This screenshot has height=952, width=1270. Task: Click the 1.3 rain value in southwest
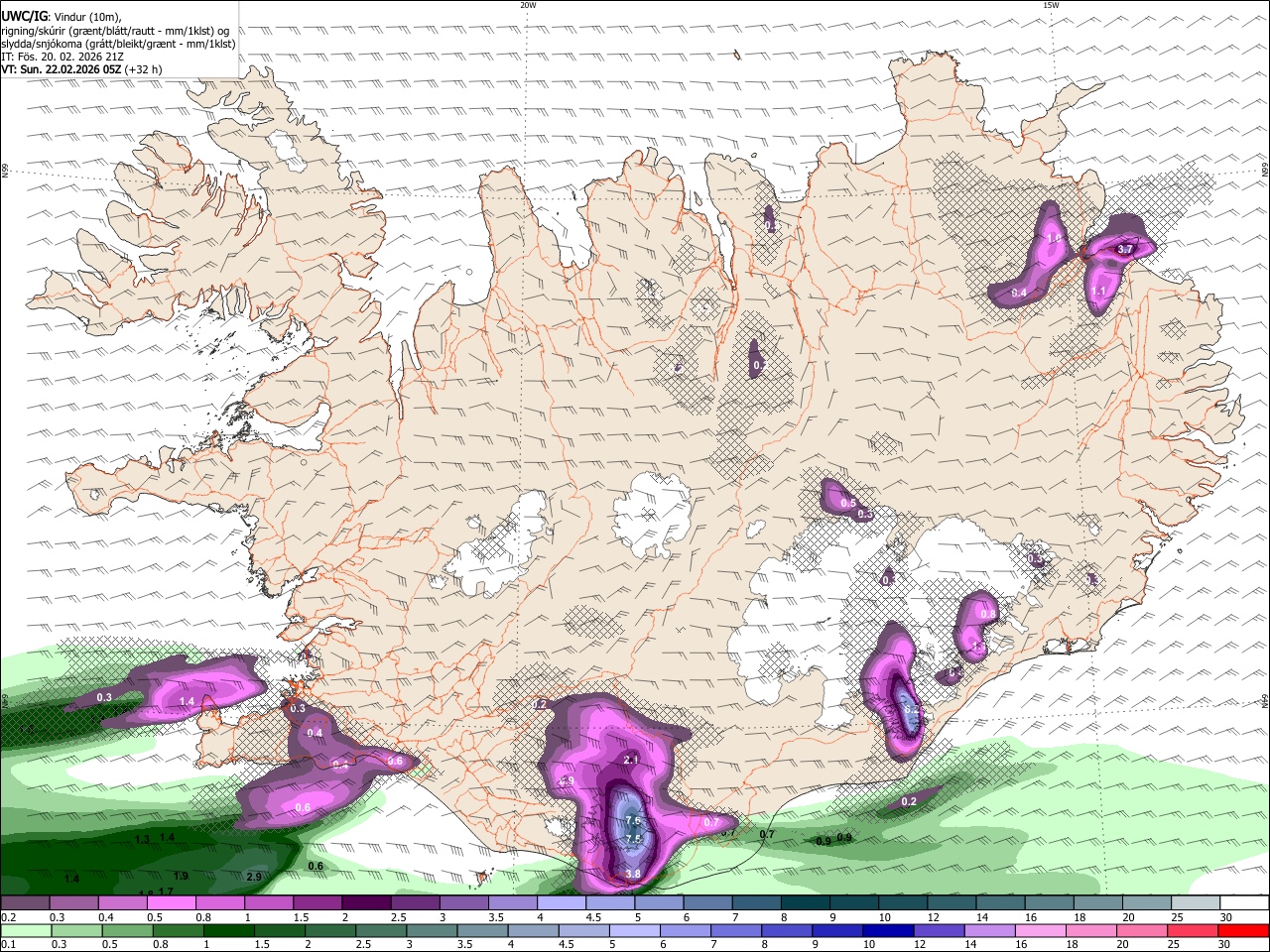[142, 839]
